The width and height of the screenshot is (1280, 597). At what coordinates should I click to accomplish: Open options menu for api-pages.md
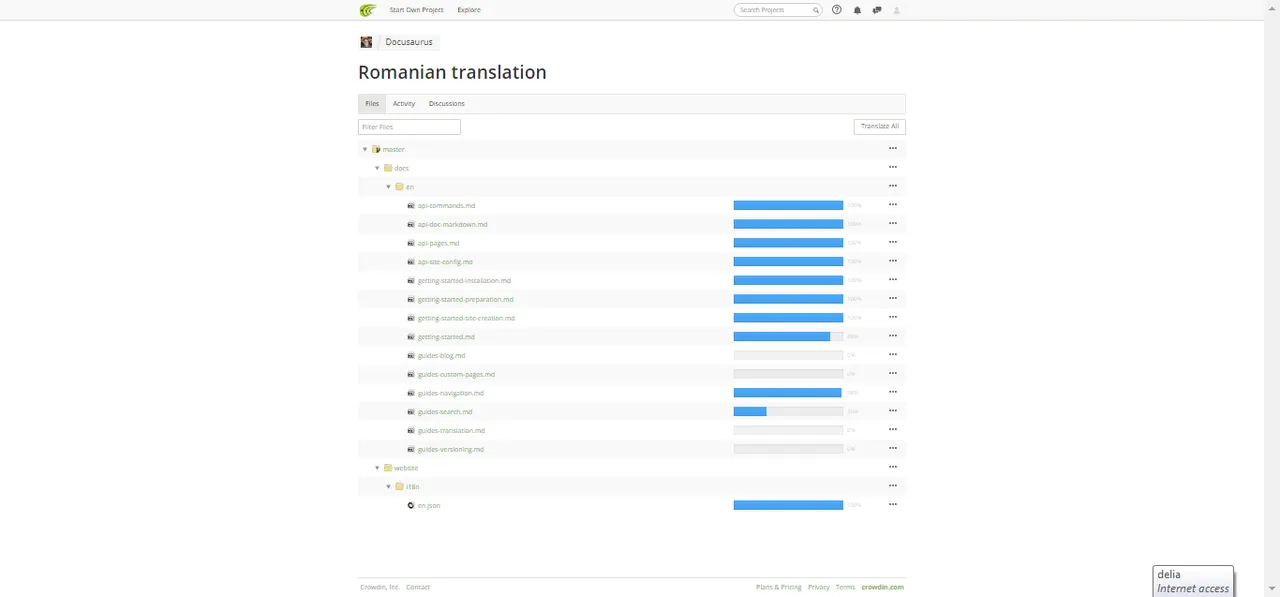pos(893,242)
